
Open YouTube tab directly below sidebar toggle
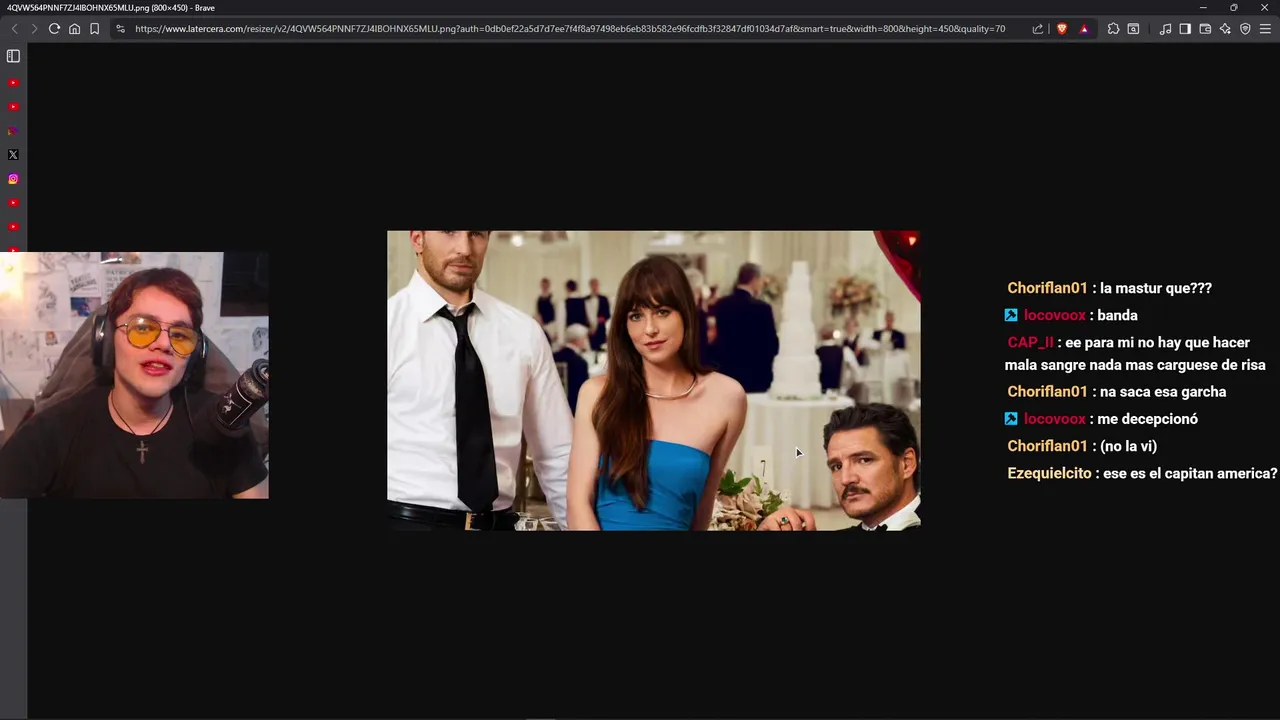pos(13,83)
